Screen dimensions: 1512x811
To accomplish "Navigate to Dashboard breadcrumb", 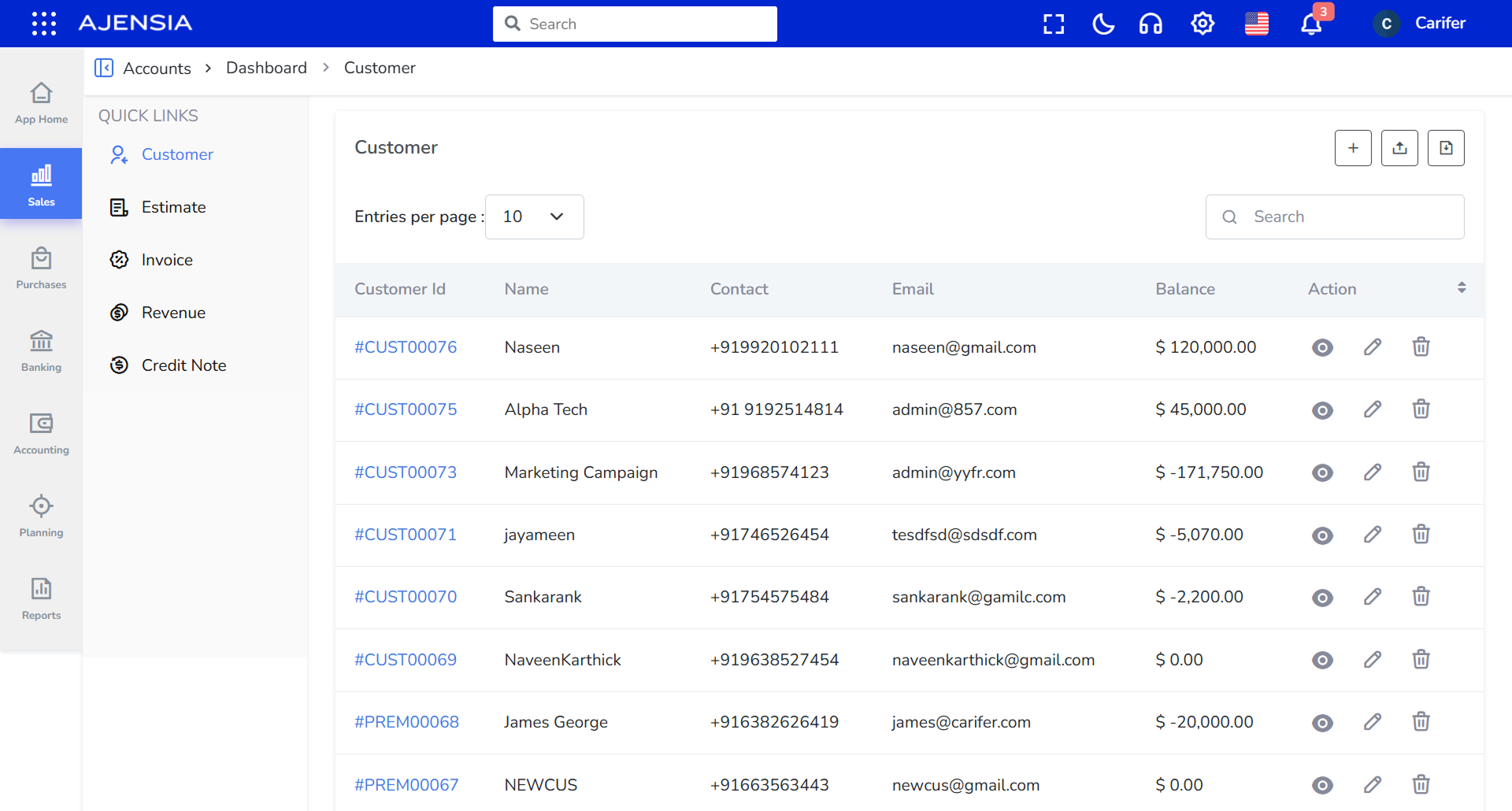I will [266, 68].
